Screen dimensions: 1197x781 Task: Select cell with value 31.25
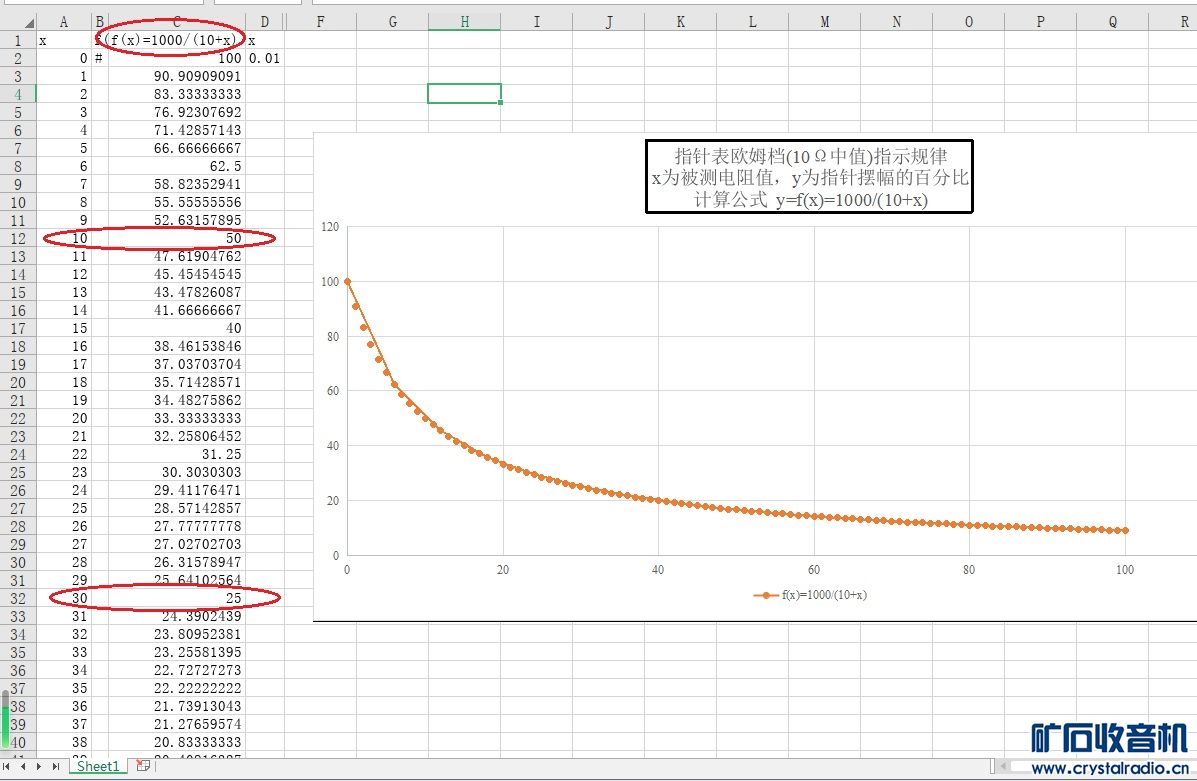(x=176, y=454)
